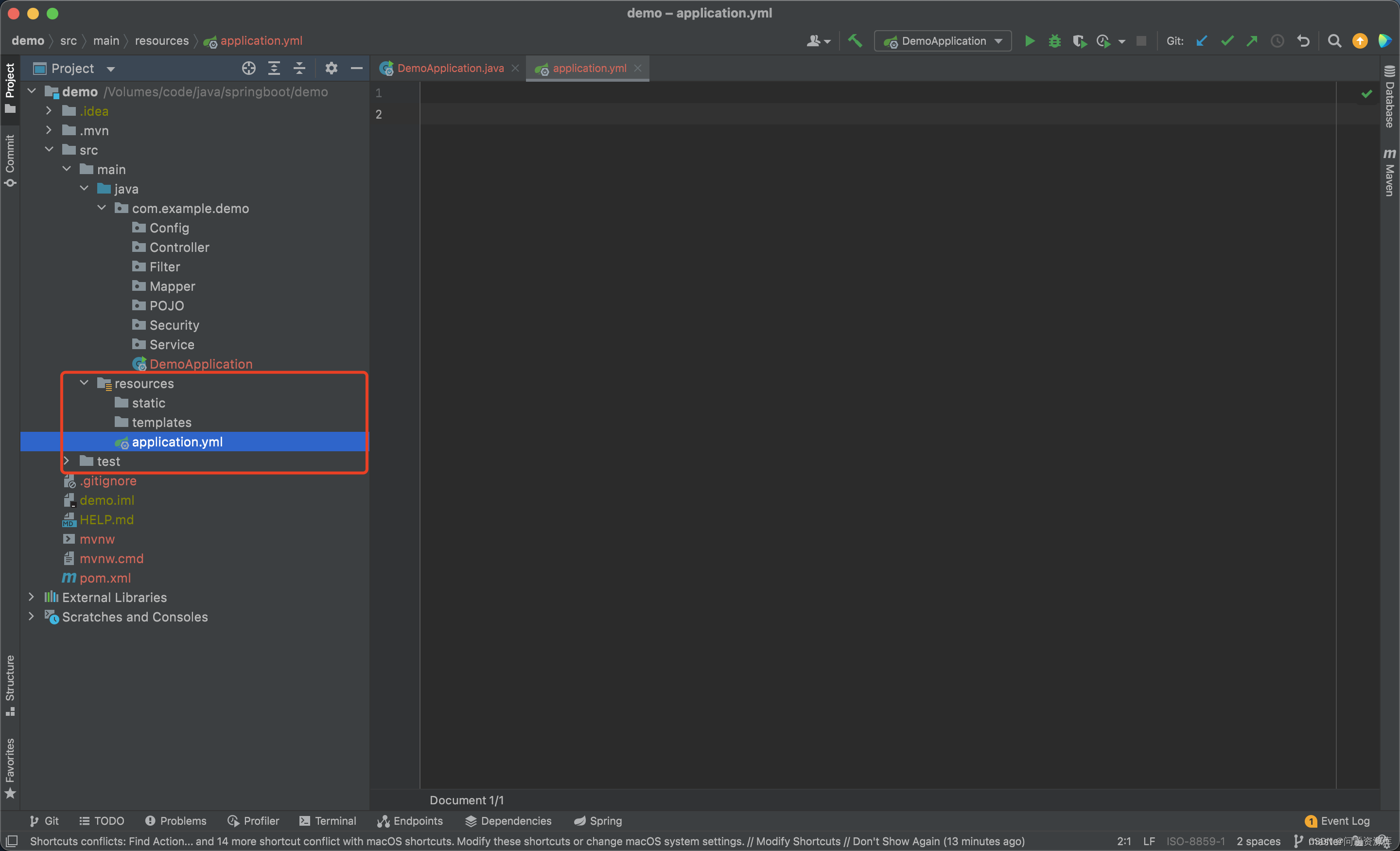Click the application.yml file in resources

click(177, 441)
